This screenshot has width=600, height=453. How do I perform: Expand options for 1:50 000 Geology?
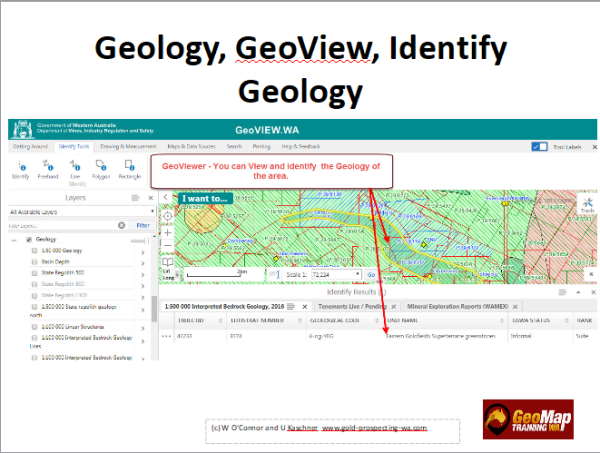coord(143,252)
